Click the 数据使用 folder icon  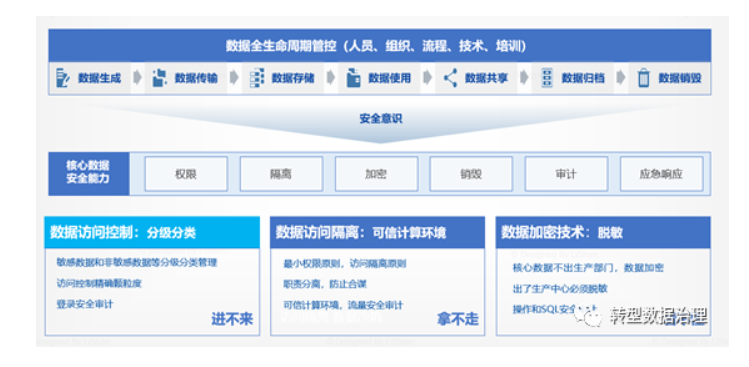coord(353,78)
